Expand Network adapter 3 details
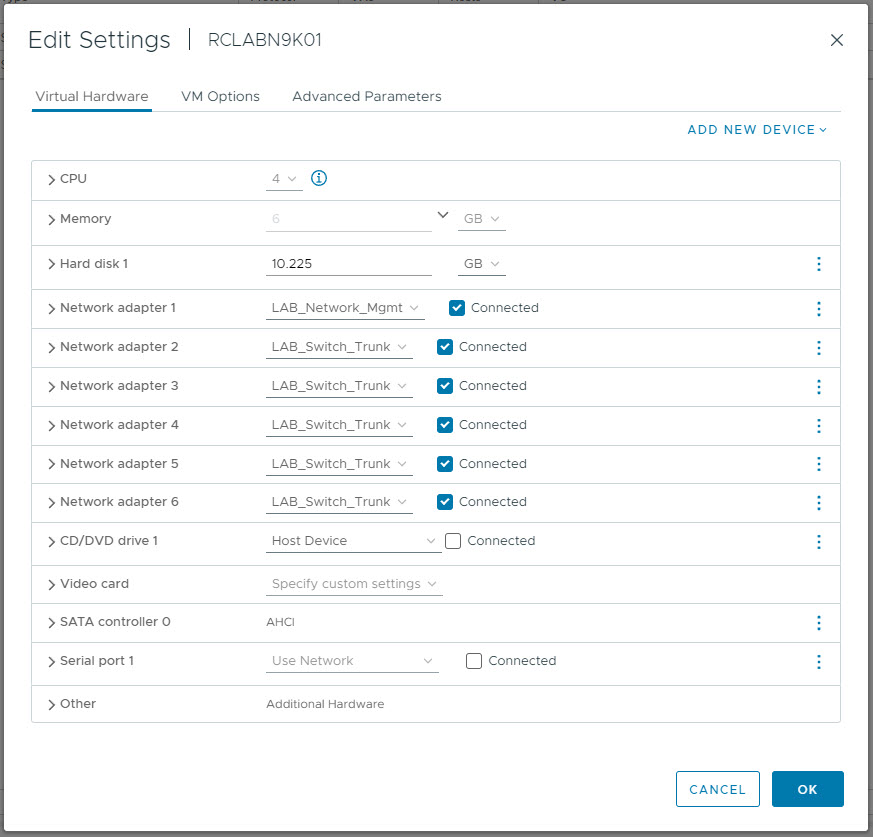This screenshot has height=837, width=873. (51, 386)
